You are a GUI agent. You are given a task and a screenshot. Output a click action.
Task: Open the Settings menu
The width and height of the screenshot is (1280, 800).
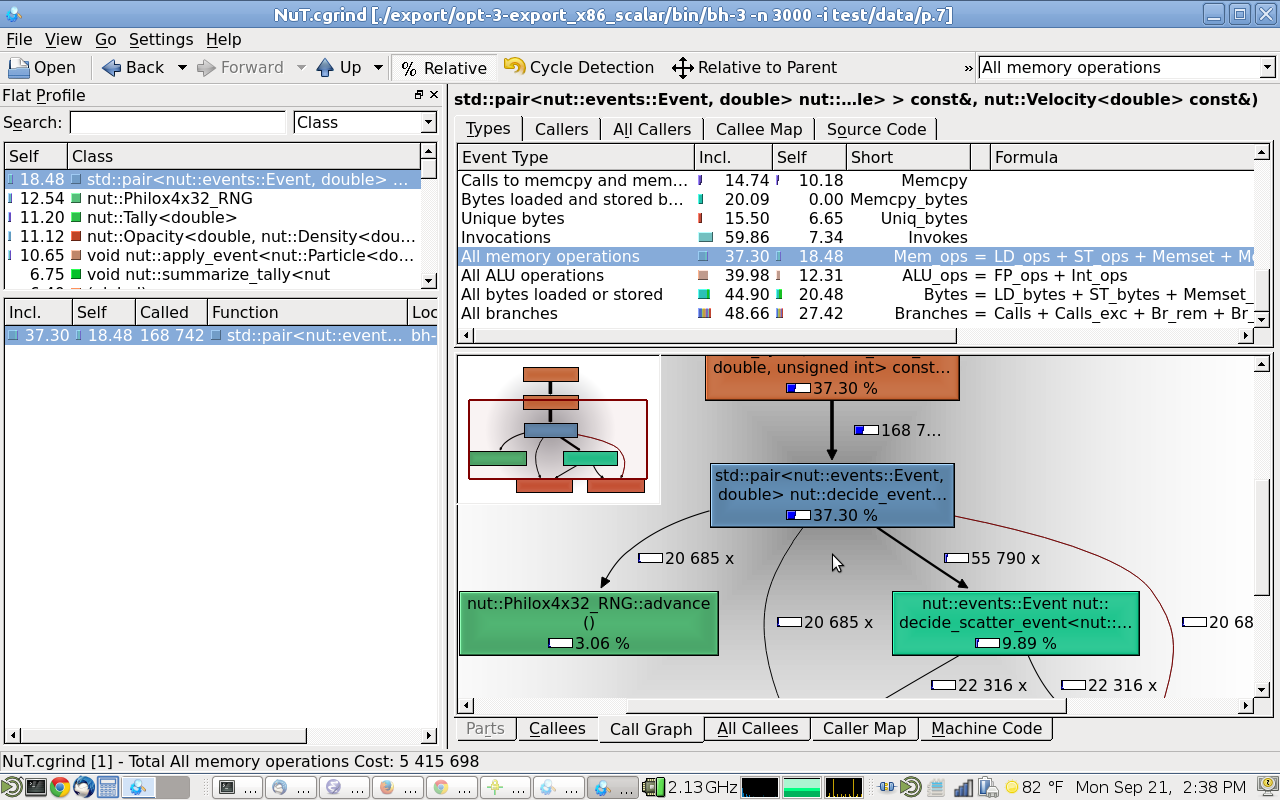160,39
